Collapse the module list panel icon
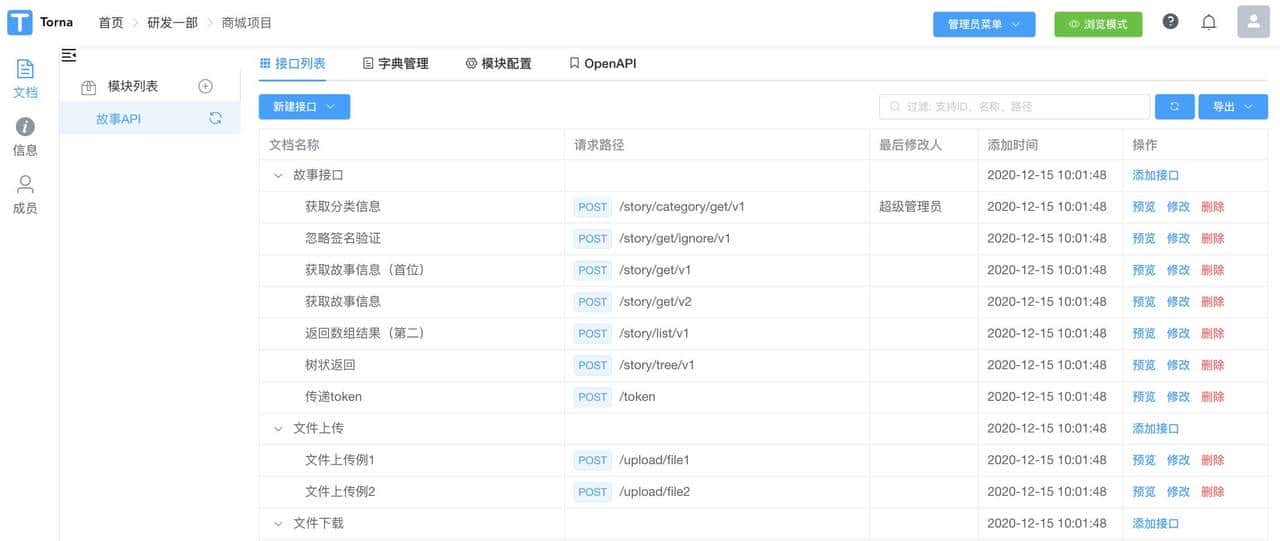1280x541 pixels. (69, 55)
